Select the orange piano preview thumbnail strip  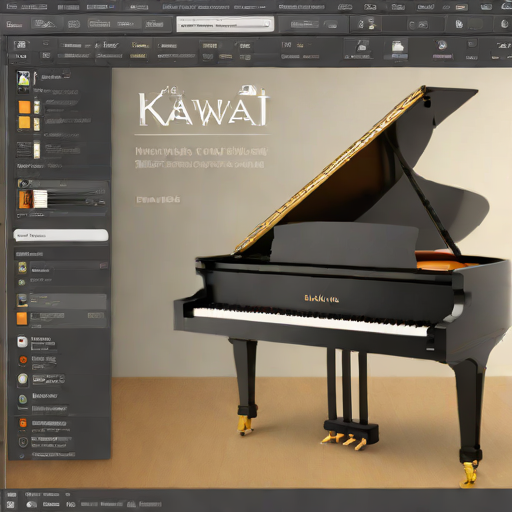point(33,199)
